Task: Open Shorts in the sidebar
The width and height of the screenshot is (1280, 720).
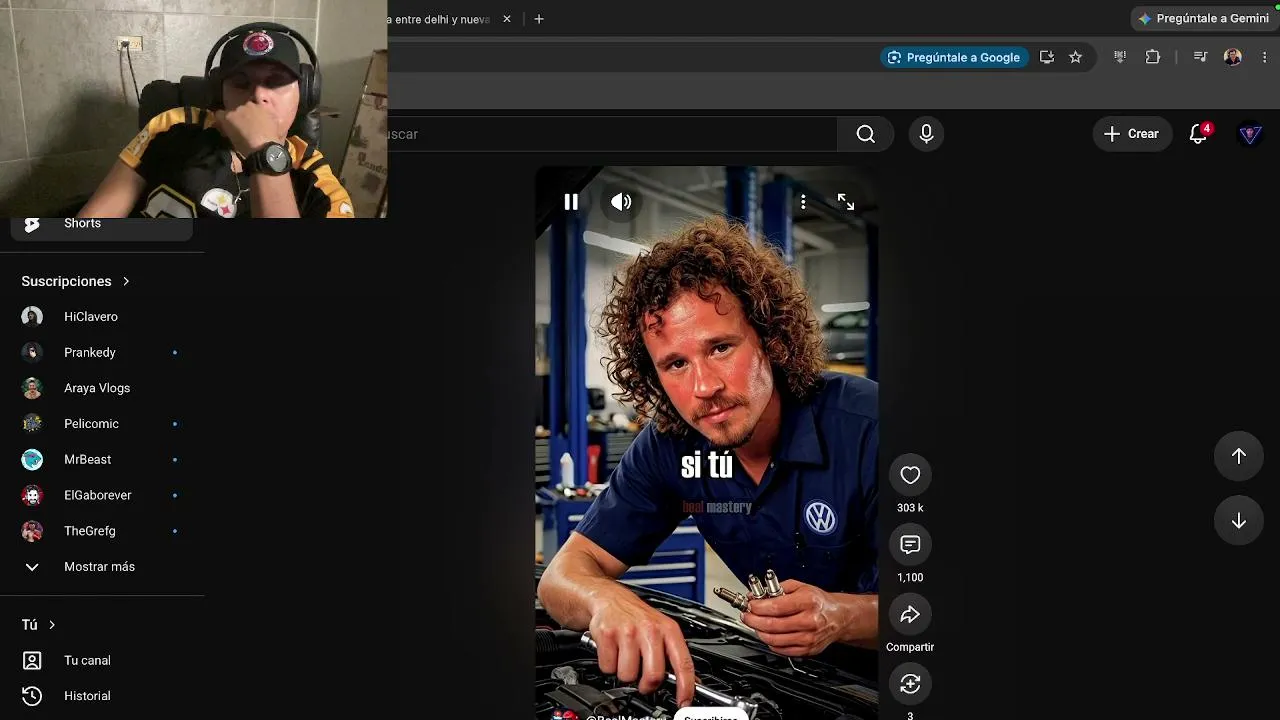Action: click(x=101, y=224)
